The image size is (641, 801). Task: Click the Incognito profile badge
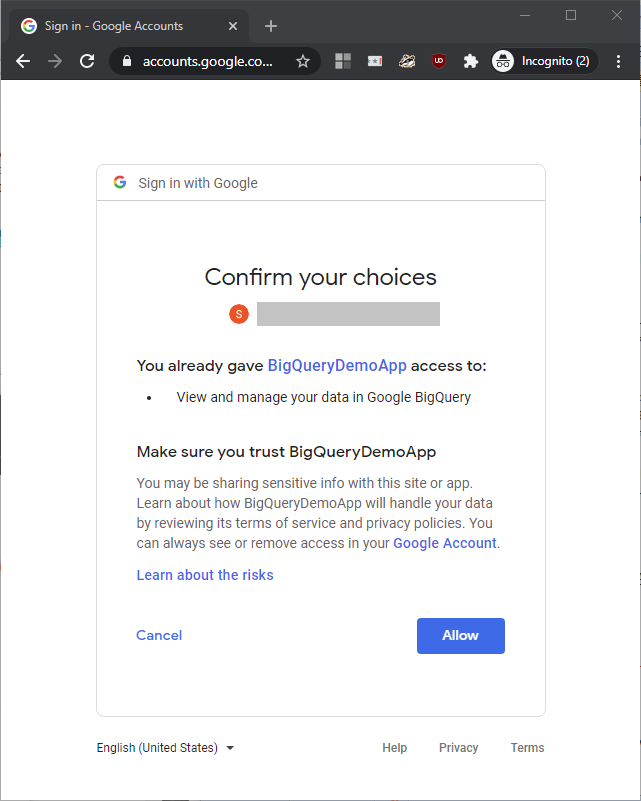coord(544,61)
